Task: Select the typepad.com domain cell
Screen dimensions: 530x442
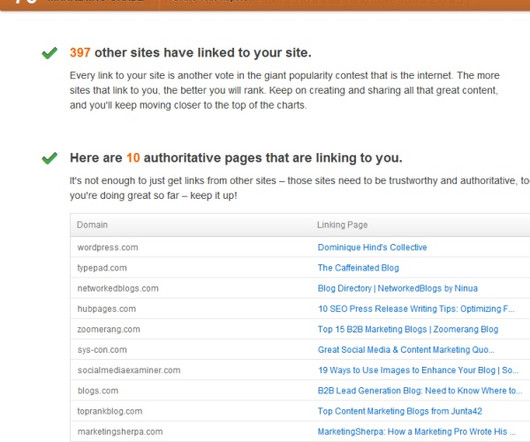Action: tap(102, 268)
